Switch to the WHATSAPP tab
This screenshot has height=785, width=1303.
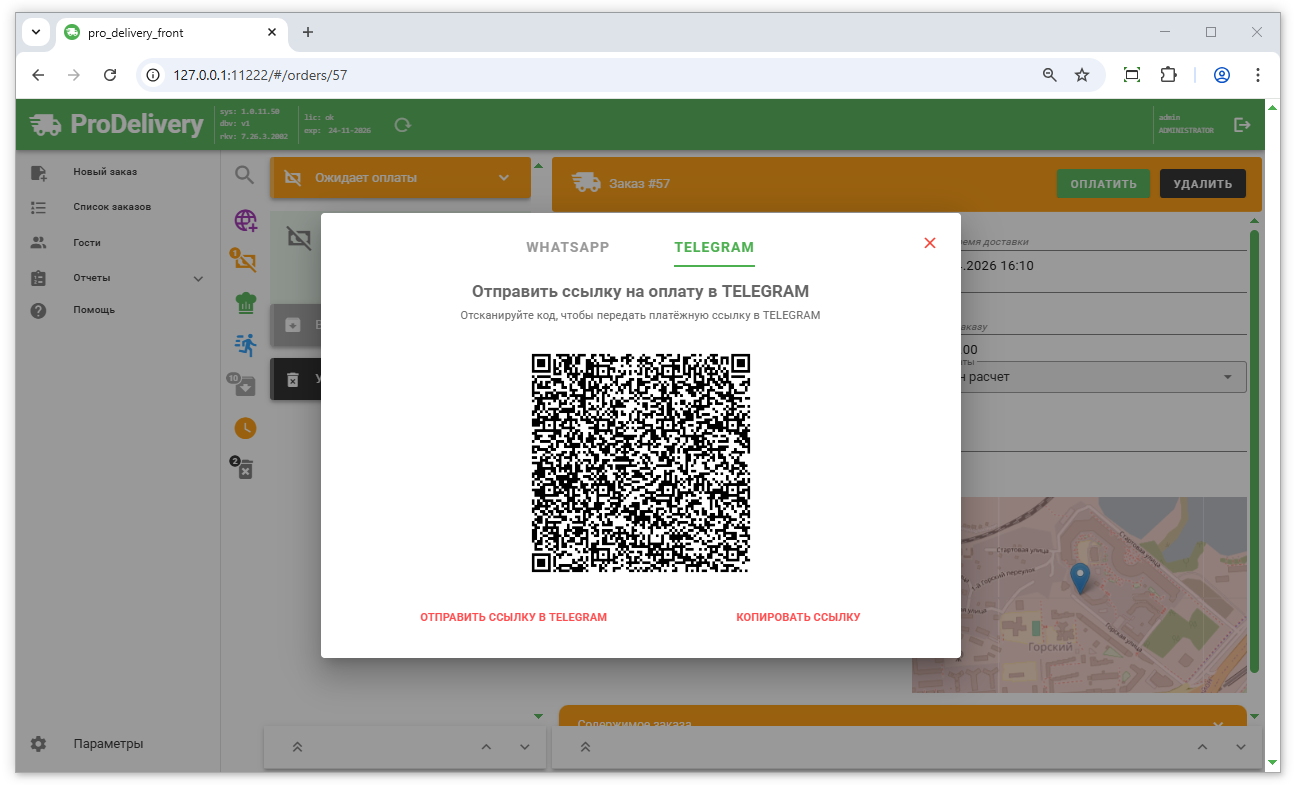point(567,247)
